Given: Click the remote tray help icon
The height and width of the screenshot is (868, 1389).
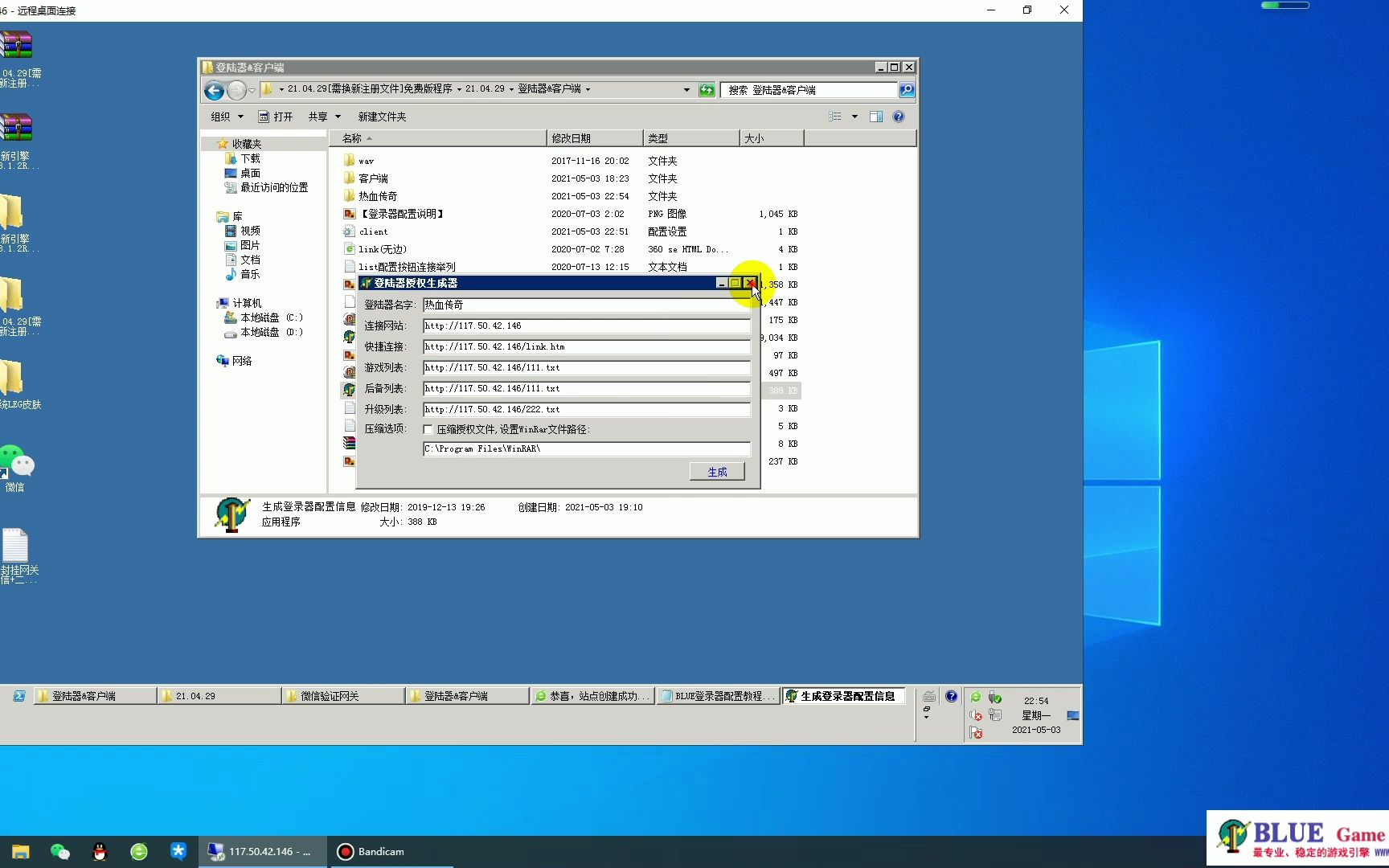Looking at the screenshot, I should point(952,696).
